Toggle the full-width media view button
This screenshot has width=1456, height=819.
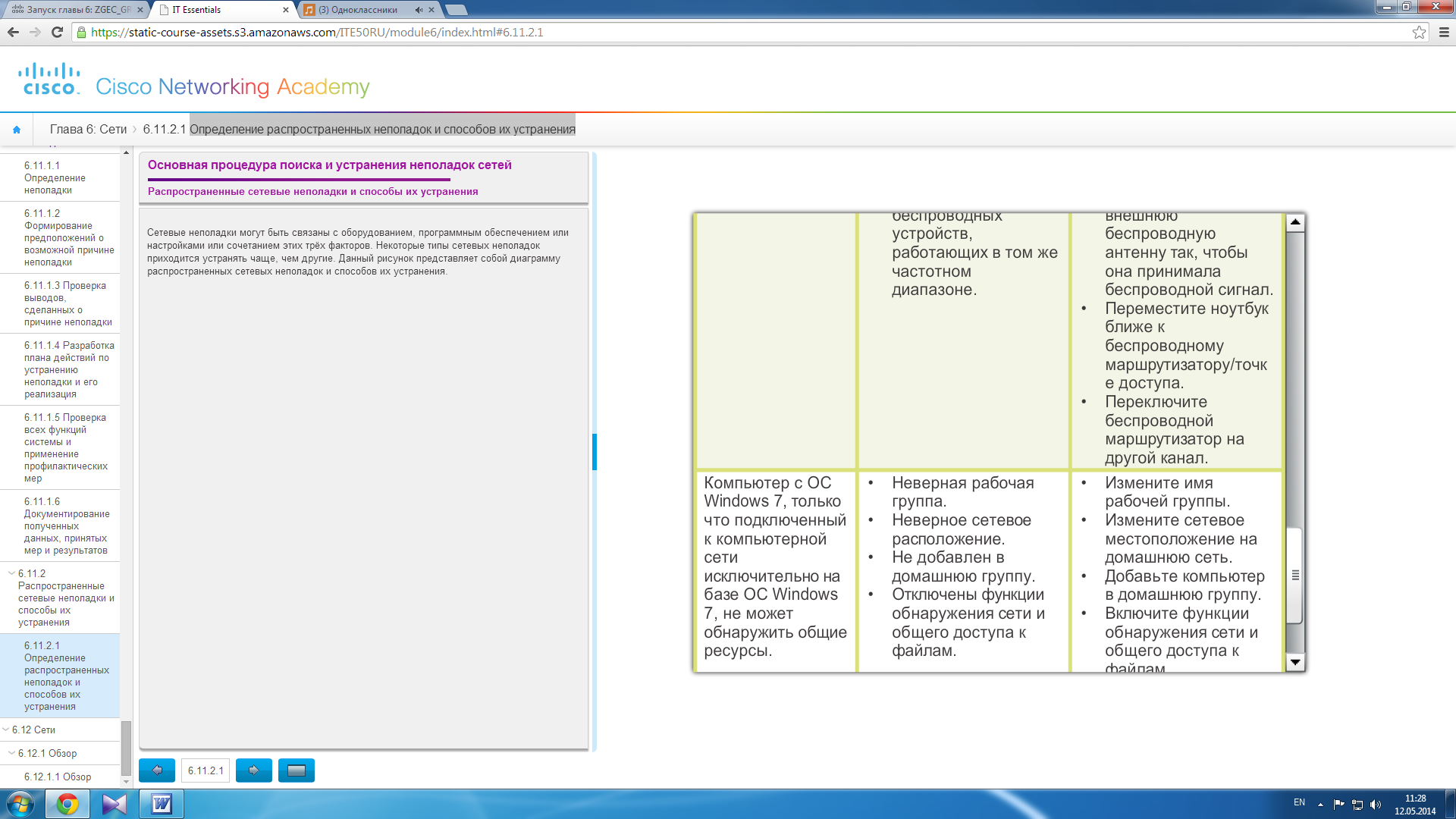297,770
